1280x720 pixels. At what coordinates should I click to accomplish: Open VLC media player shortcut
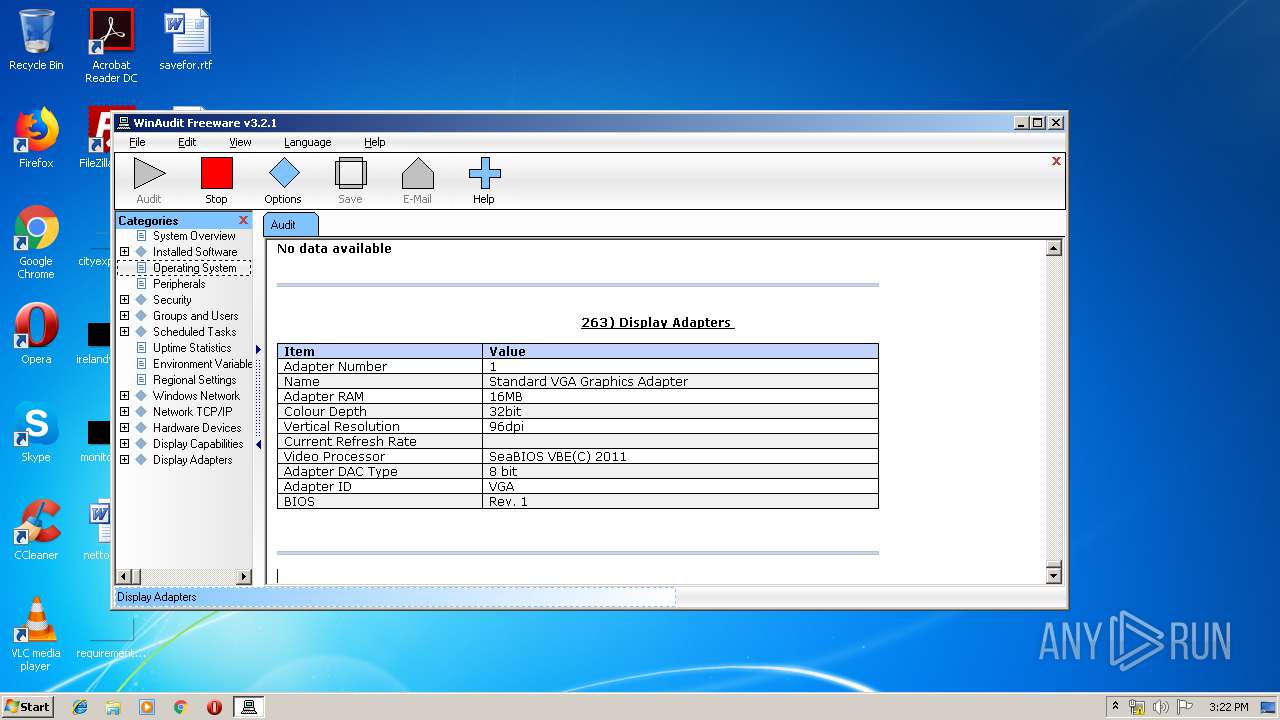[x=36, y=634]
